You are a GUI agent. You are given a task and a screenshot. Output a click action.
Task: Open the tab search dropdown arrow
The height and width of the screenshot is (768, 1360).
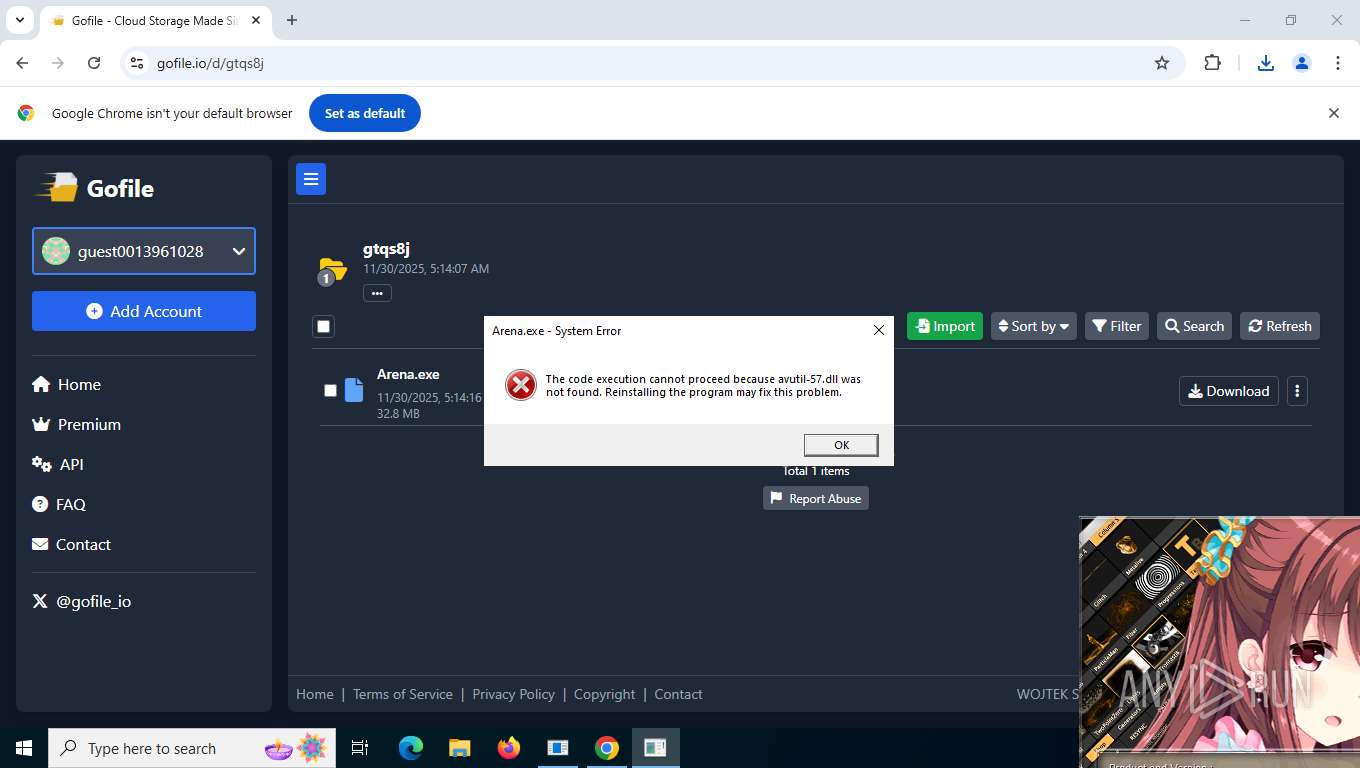(19, 20)
